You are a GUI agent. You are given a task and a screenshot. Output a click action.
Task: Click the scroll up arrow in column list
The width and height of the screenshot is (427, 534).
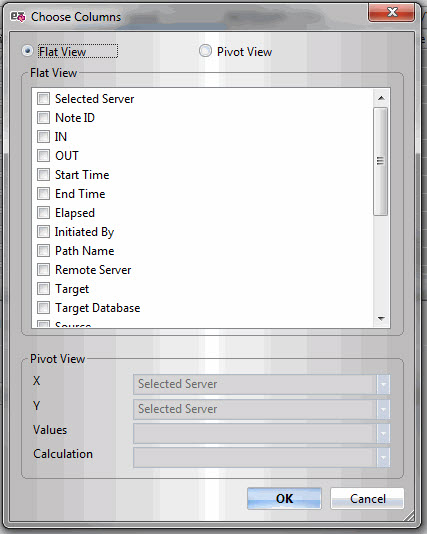(381, 98)
